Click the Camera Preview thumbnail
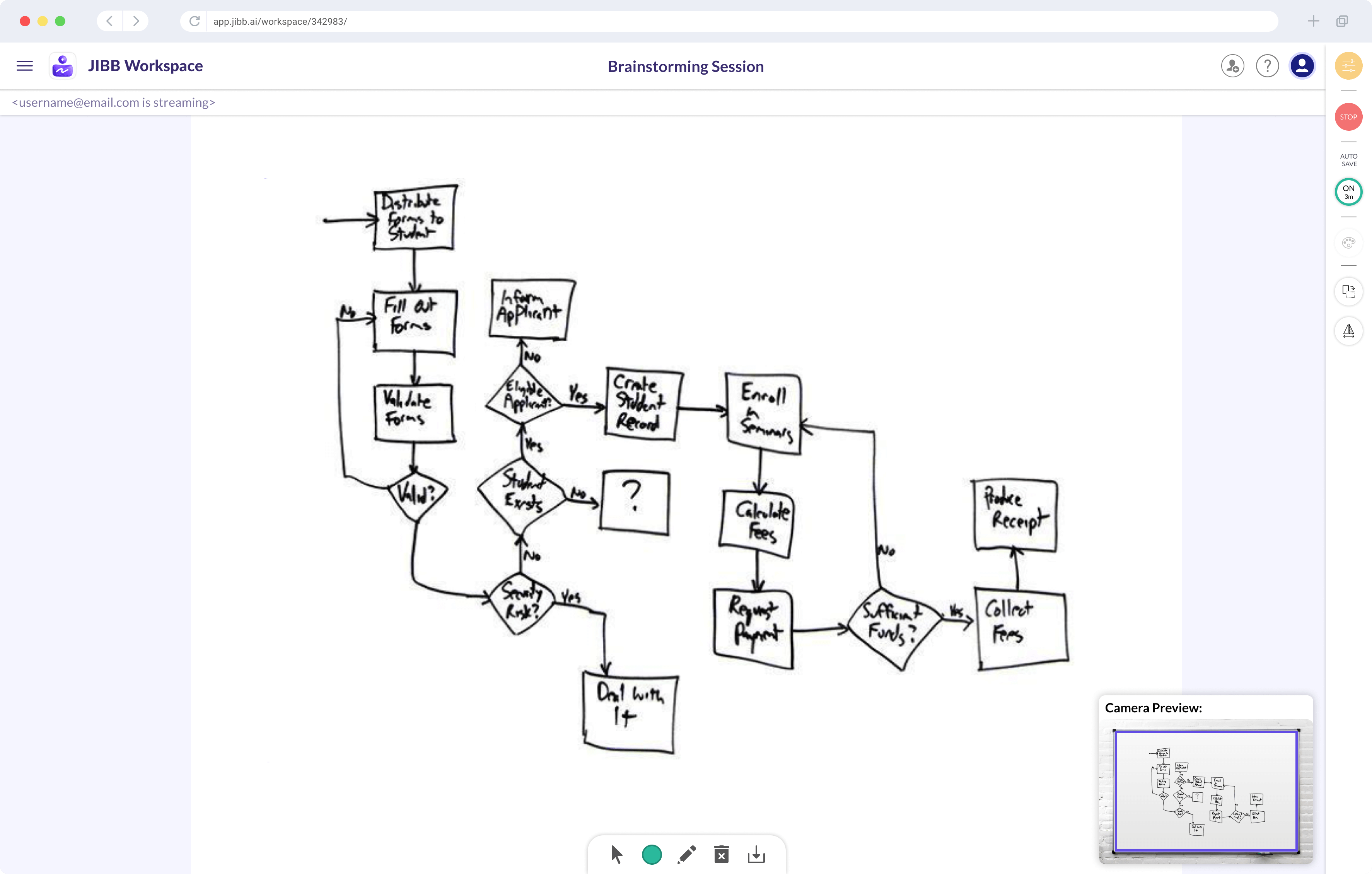 (x=1205, y=792)
